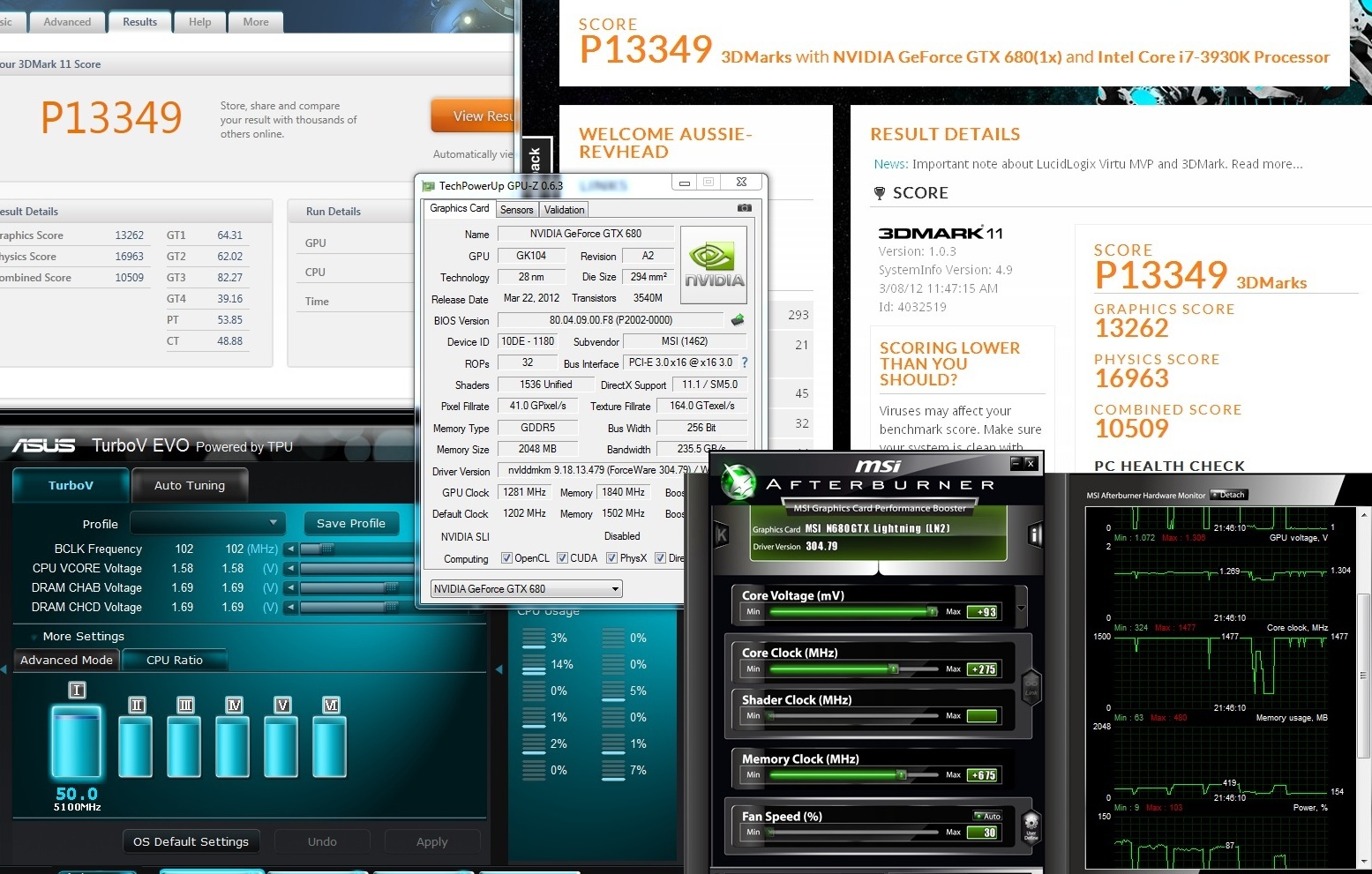This screenshot has height=874, width=1372.
Task: Click the DRAM CHCD Voltage decrease arrow
Action: point(290,607)
